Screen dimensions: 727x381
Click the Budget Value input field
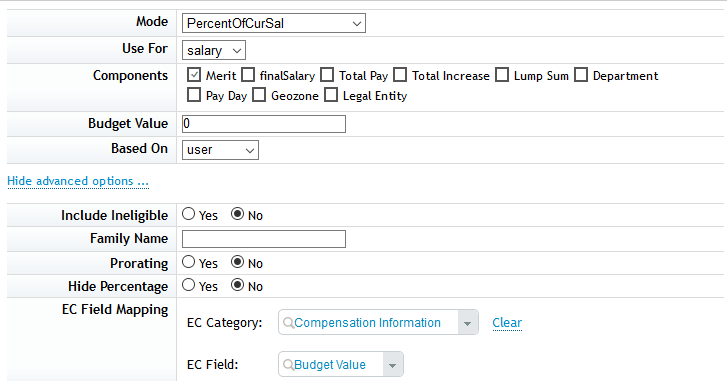[x=264, y=124]
